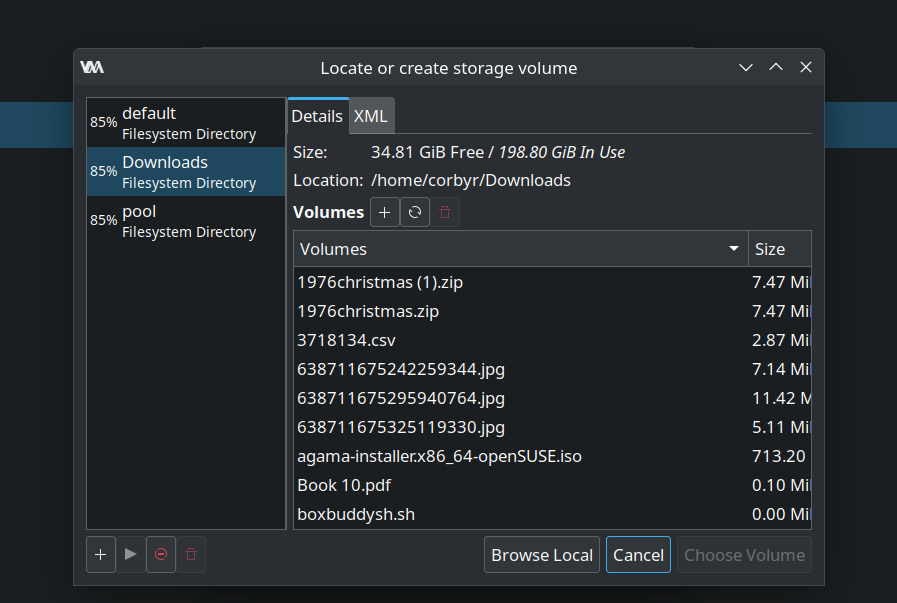Viewport: 897px width, 603px height.
Task: Click the delete pool trash icon
Action: click(x=191, y=554)
